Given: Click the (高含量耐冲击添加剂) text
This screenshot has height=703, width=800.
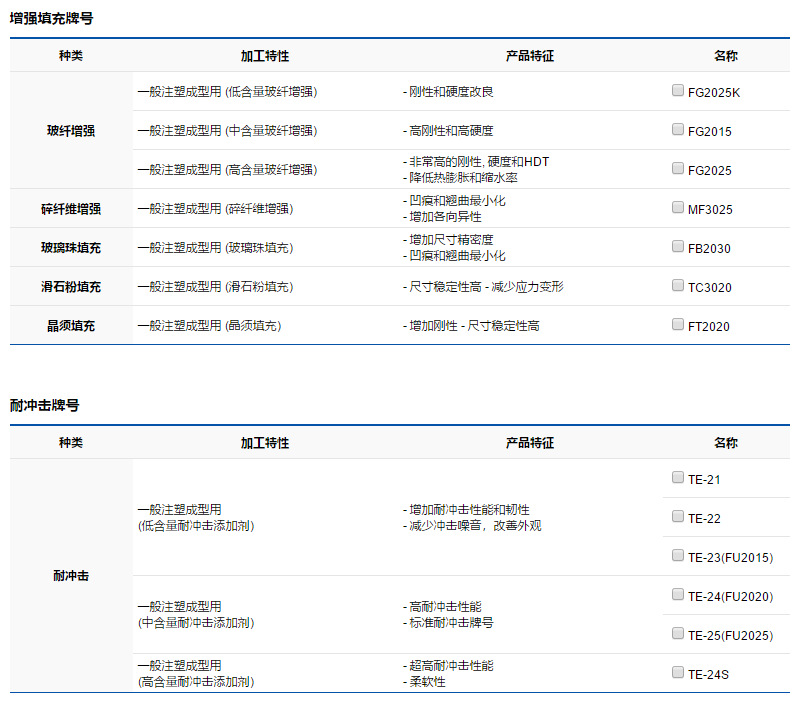Looking at the screenshot, I should point(196,682).
